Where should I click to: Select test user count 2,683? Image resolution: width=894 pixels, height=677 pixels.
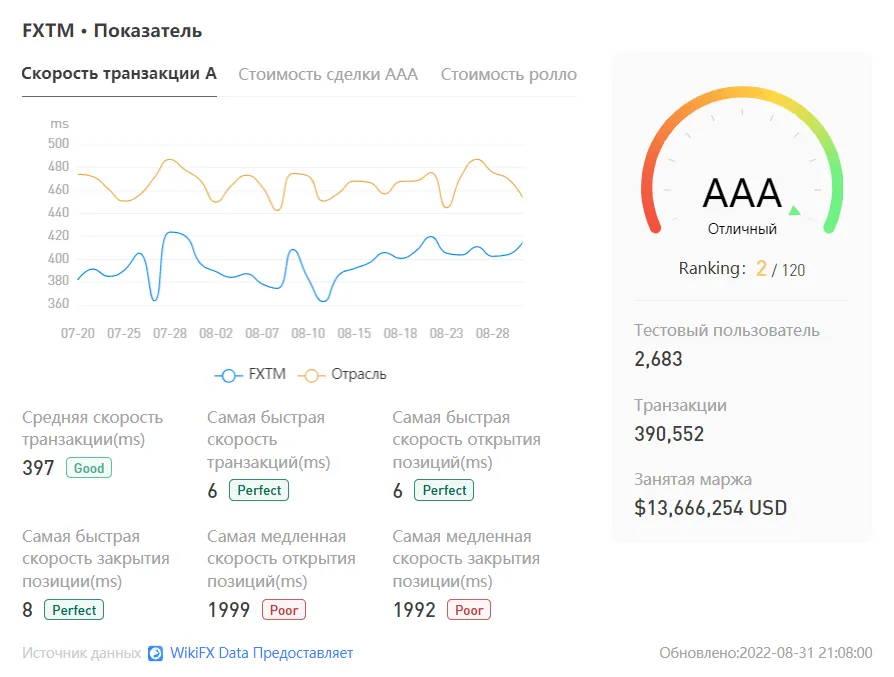click(658, 359)
